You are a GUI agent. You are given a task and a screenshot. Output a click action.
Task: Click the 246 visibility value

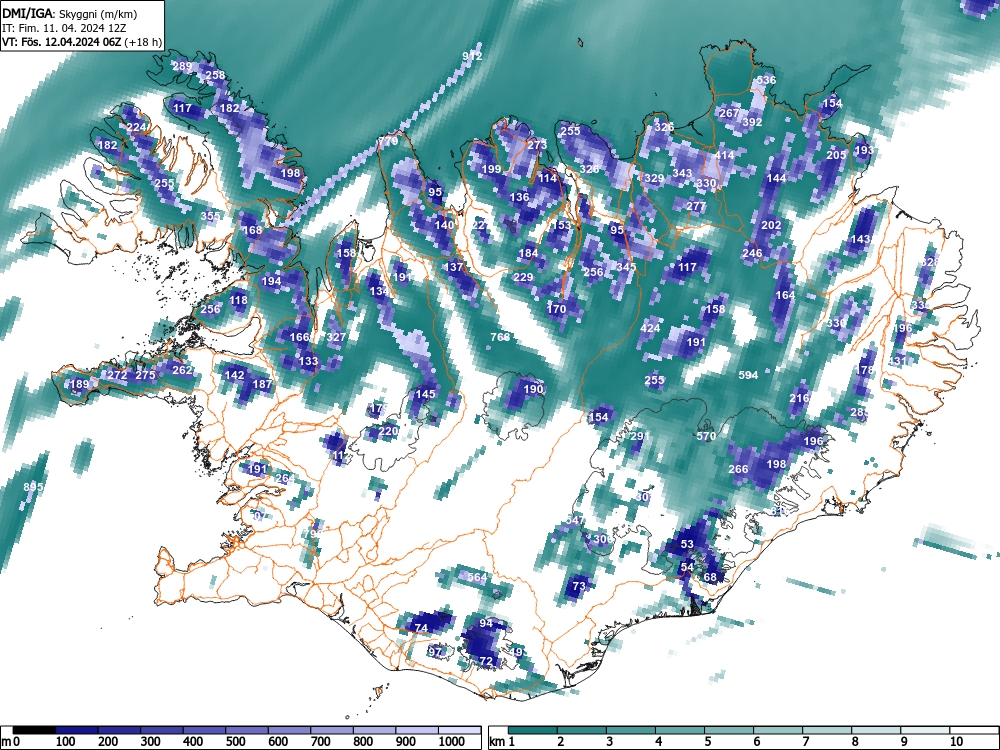click(752, 253)
